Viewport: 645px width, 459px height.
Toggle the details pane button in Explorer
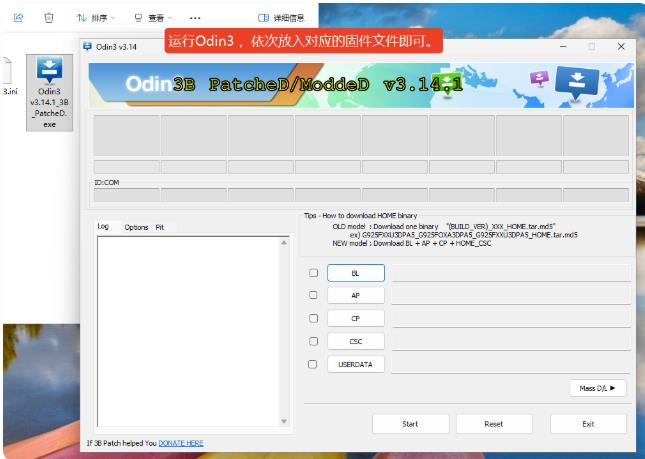281,18
